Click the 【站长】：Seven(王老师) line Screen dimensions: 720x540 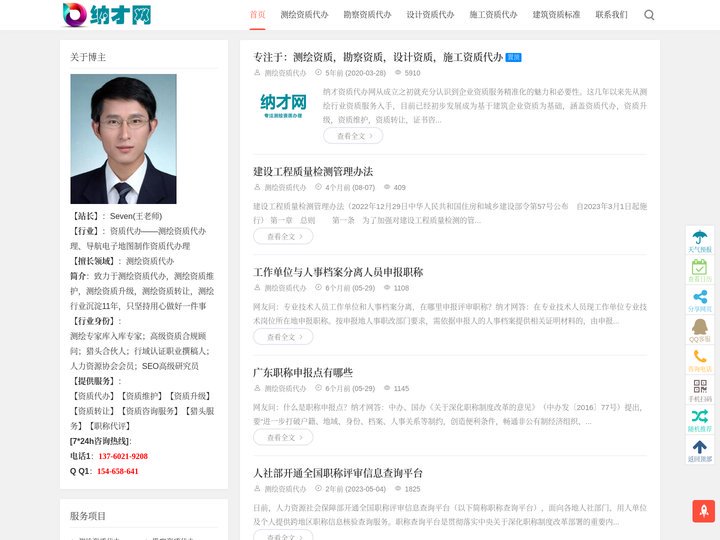point(116,216)
